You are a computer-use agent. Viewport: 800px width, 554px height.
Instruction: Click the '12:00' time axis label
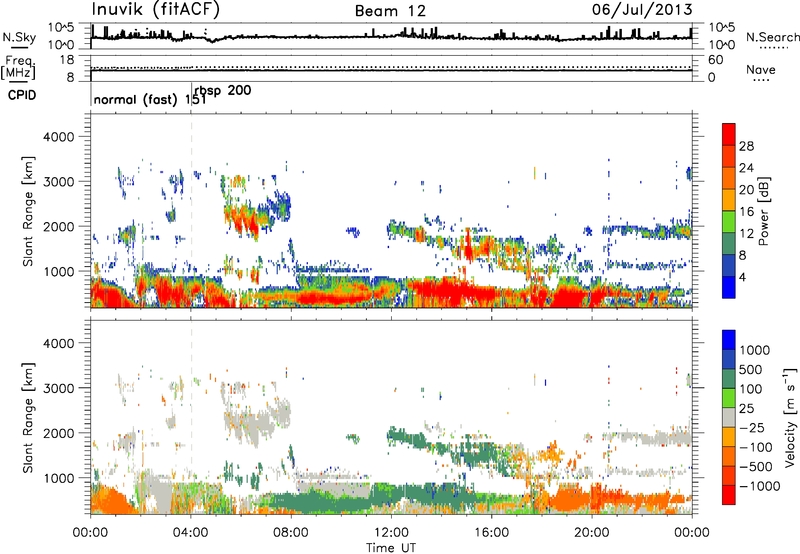(x=391, y=533)
